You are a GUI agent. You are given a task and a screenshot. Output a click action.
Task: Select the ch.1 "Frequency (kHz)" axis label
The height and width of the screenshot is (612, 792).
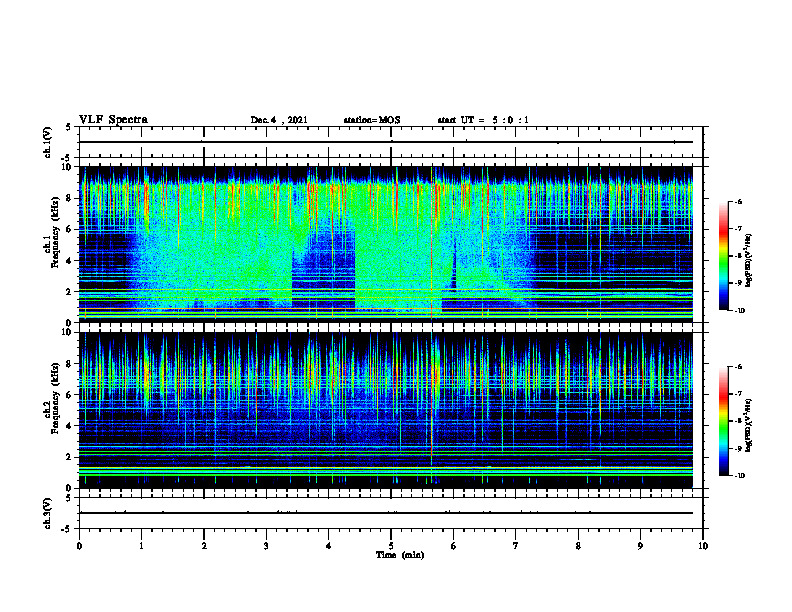tap(55, 230)
